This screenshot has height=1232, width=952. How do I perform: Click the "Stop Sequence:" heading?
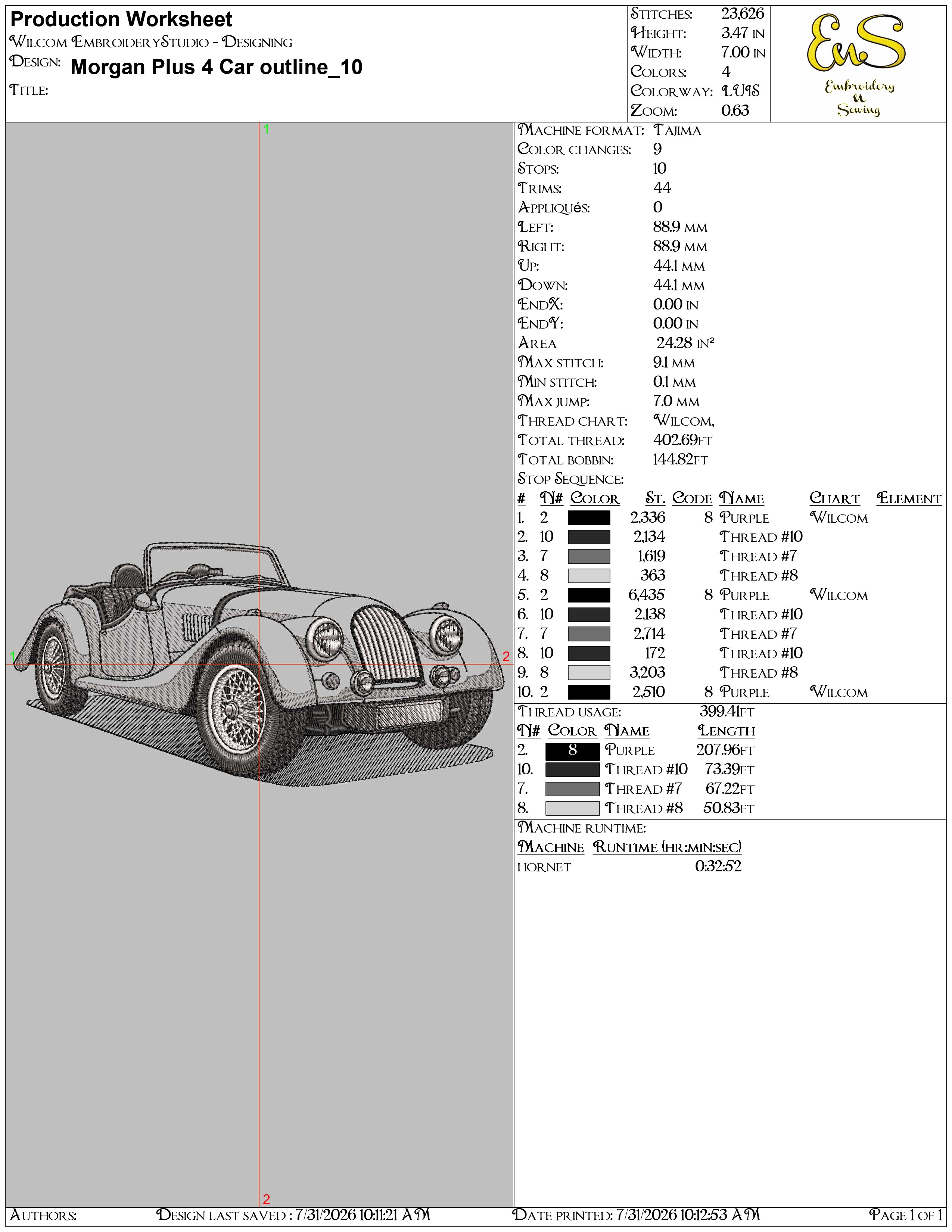(571, 479)
